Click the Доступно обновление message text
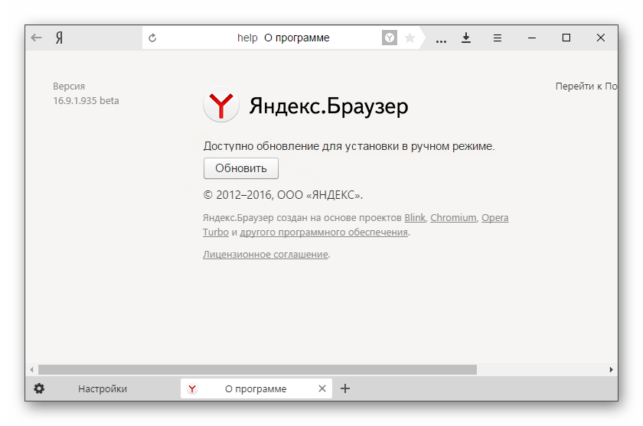Viewport: 643px width, 426px height. 349,146
